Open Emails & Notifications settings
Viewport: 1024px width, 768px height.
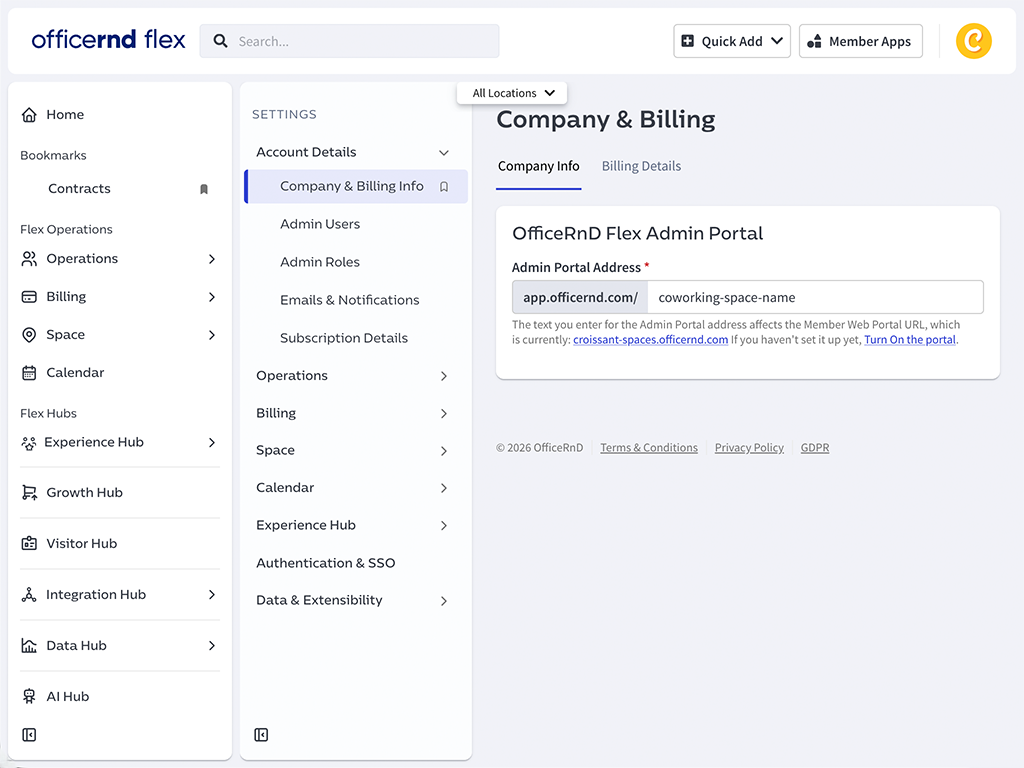coord(349,300)
